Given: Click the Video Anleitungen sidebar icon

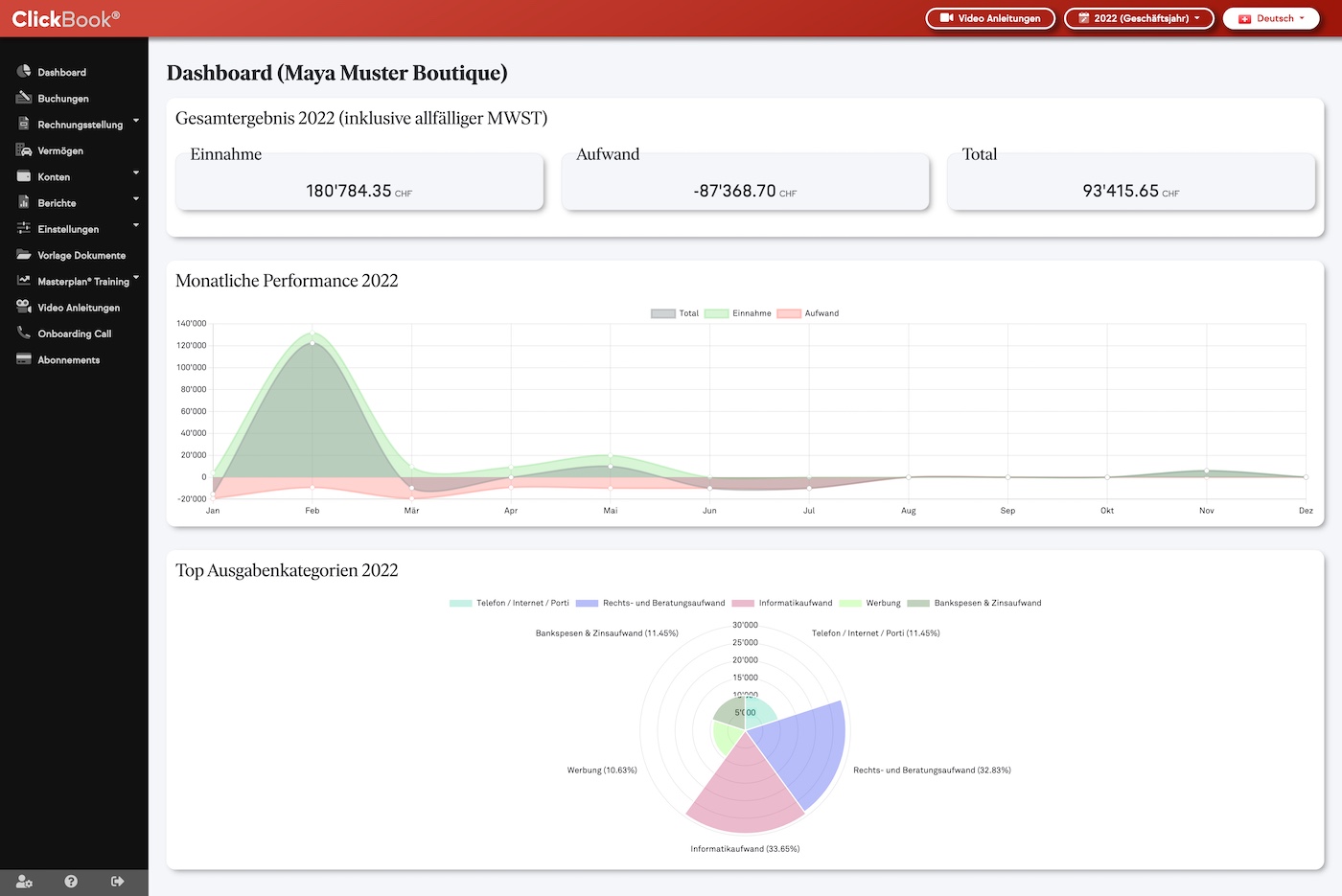Looking at the screenshot, I should [x=24, y=307].
